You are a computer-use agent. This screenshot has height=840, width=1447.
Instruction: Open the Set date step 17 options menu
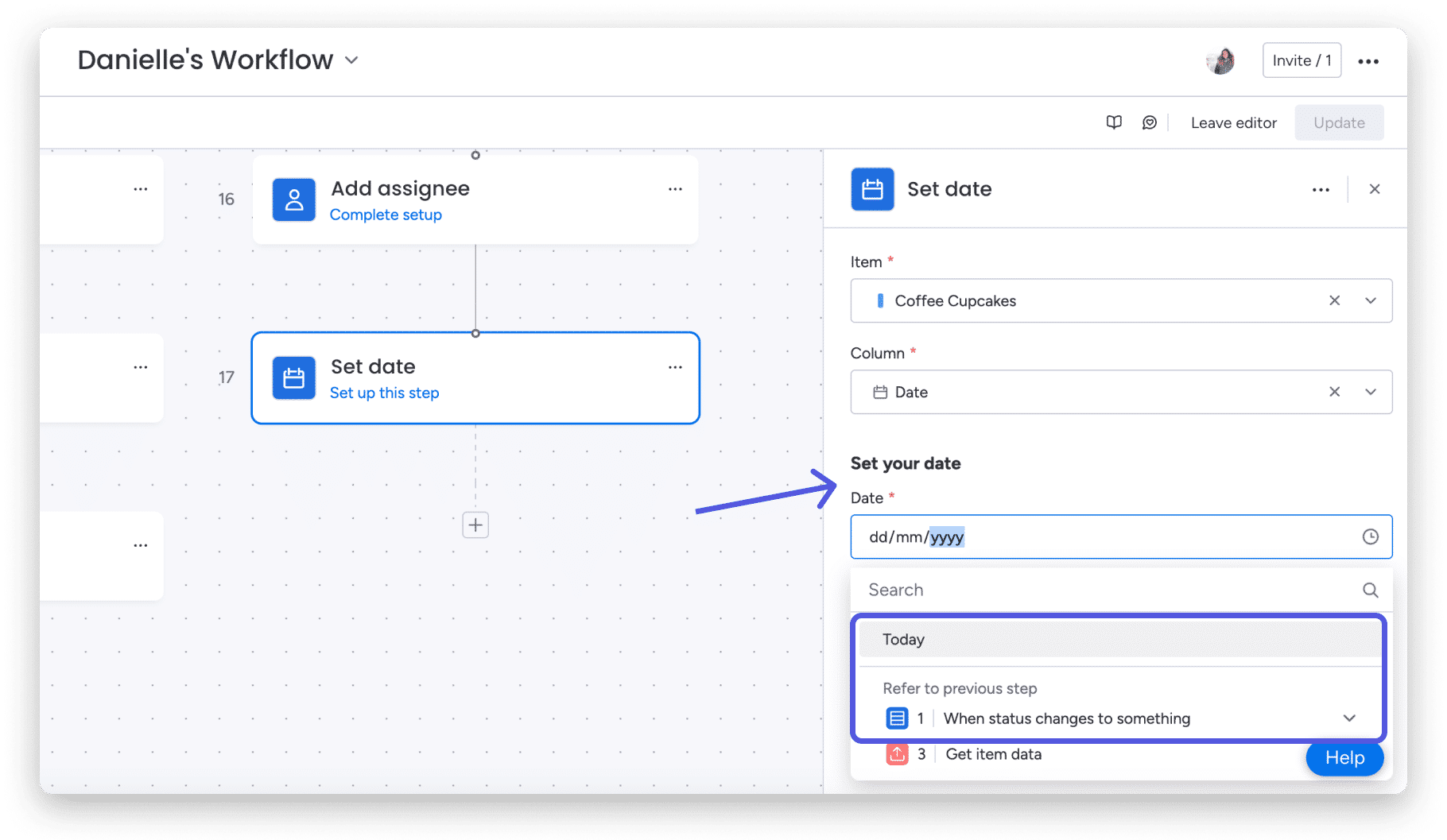[675, 367]
